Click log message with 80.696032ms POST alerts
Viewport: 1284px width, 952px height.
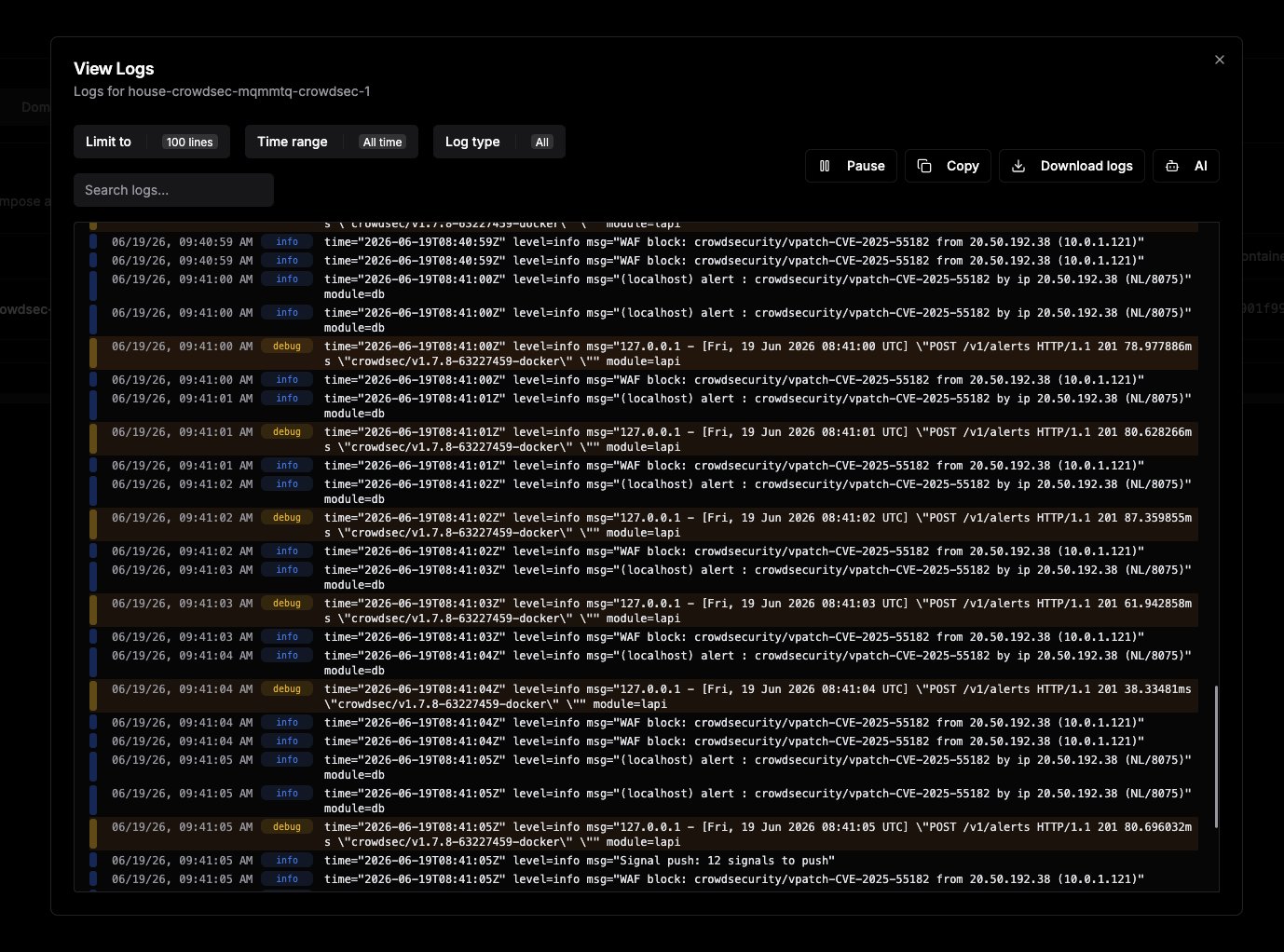pos(758,835)
